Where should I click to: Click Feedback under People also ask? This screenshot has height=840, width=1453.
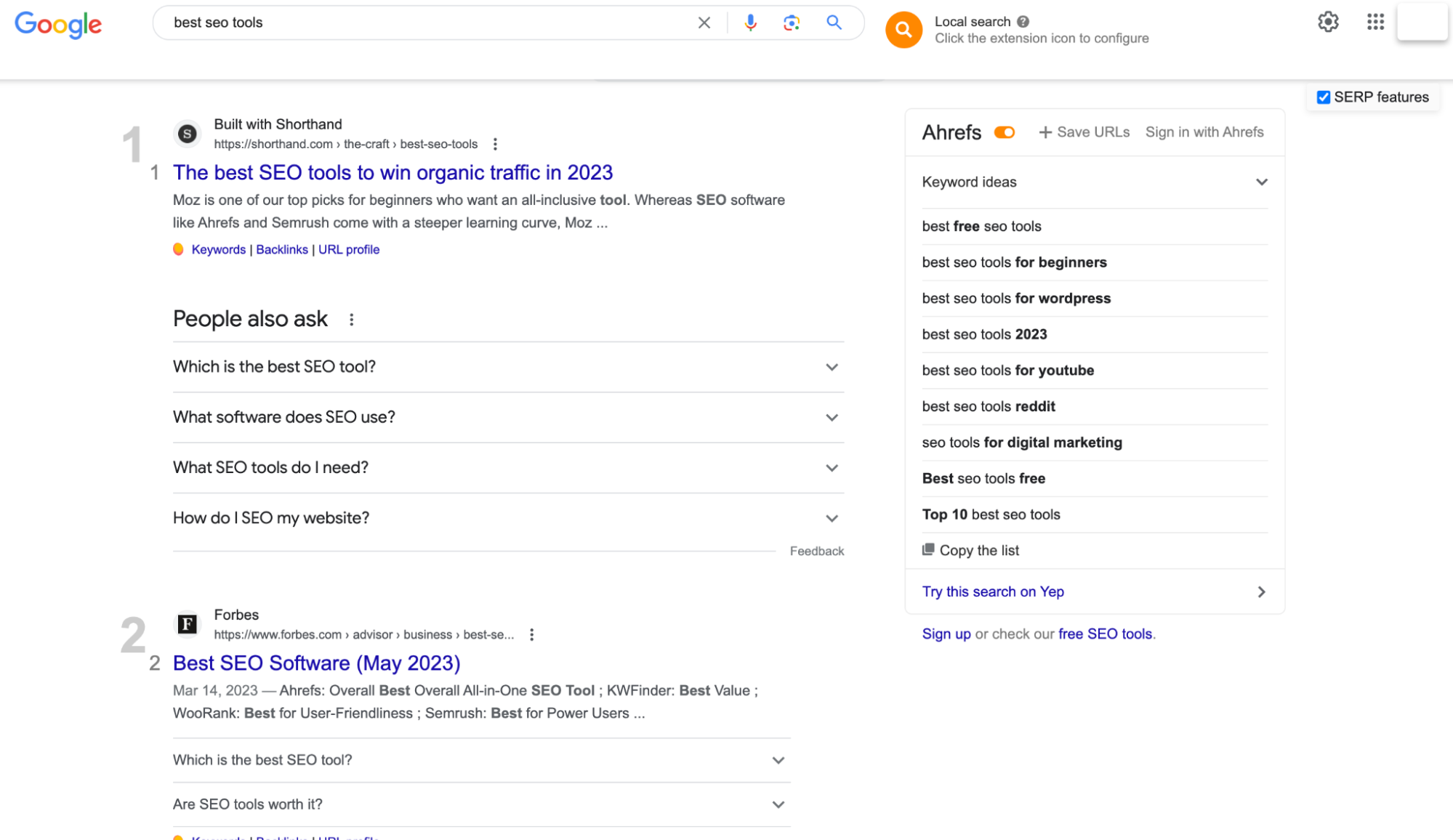(817, 551)
